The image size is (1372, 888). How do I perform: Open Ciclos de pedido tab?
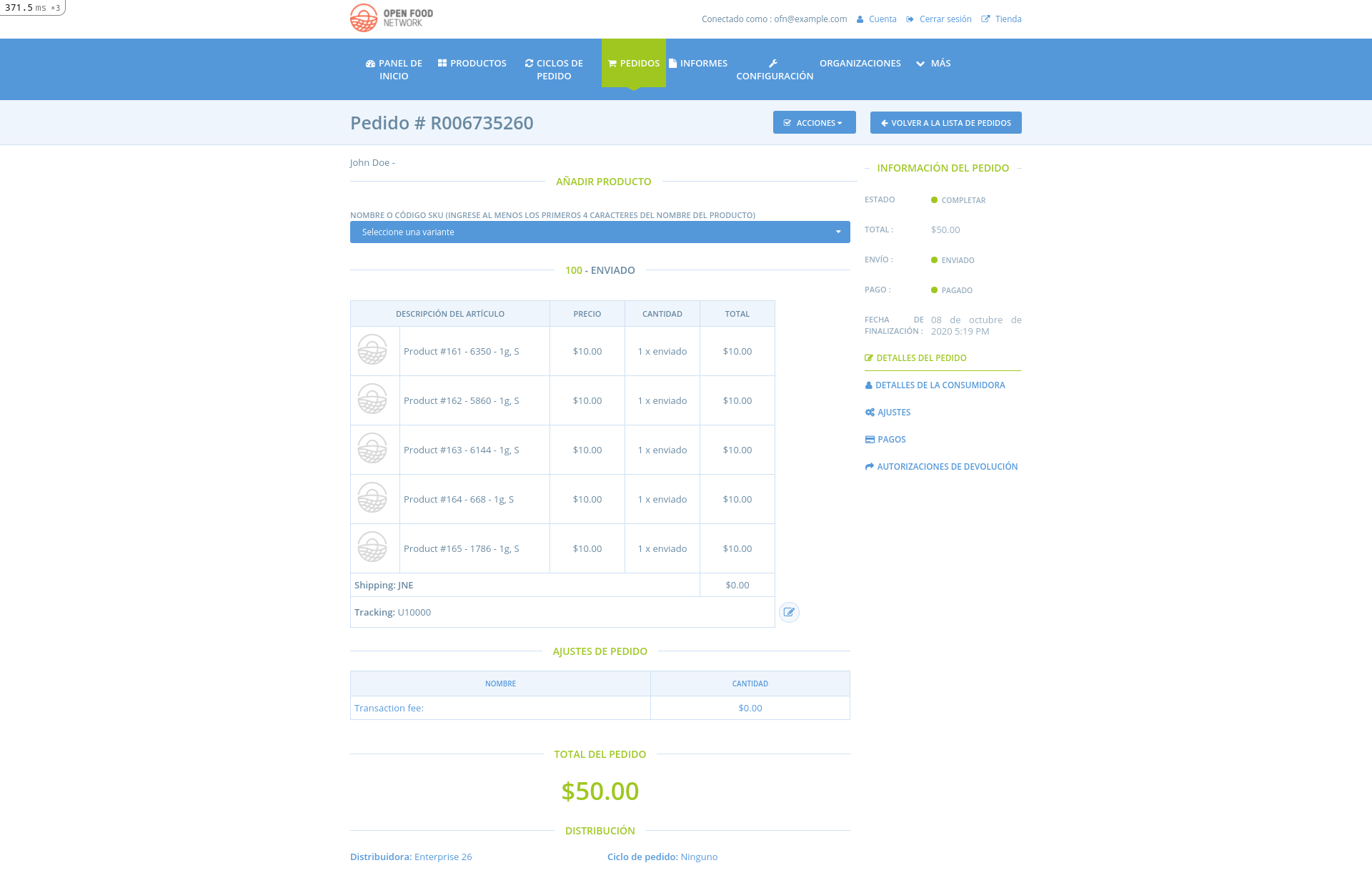point(554,69)
